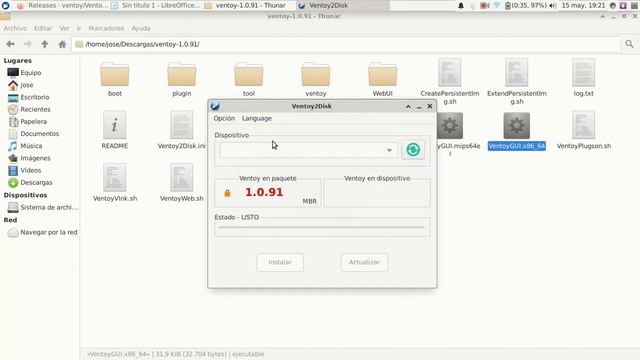Open the Archivo menu in Thunar
The image size is (640, 360).
15,28
